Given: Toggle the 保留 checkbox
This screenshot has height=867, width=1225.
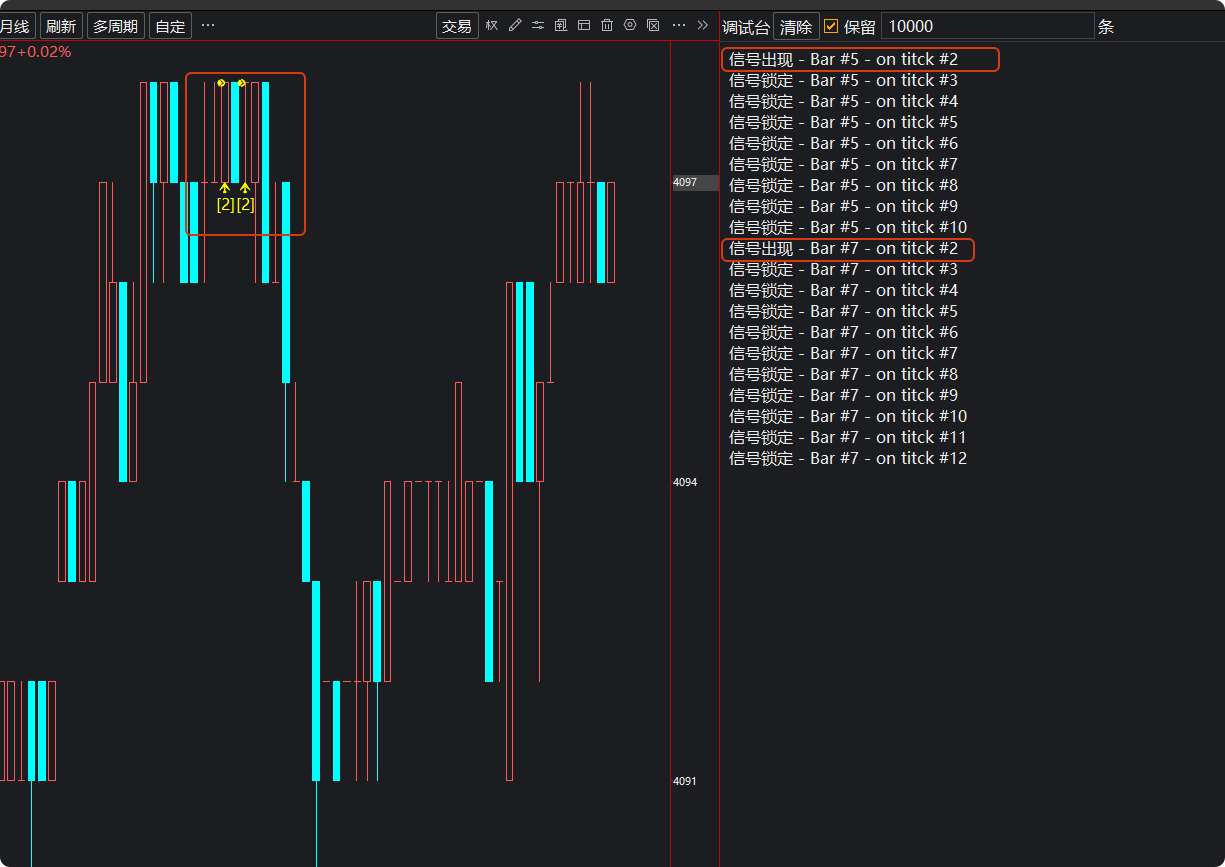Looking at the screenshot, I should point(831,27).
